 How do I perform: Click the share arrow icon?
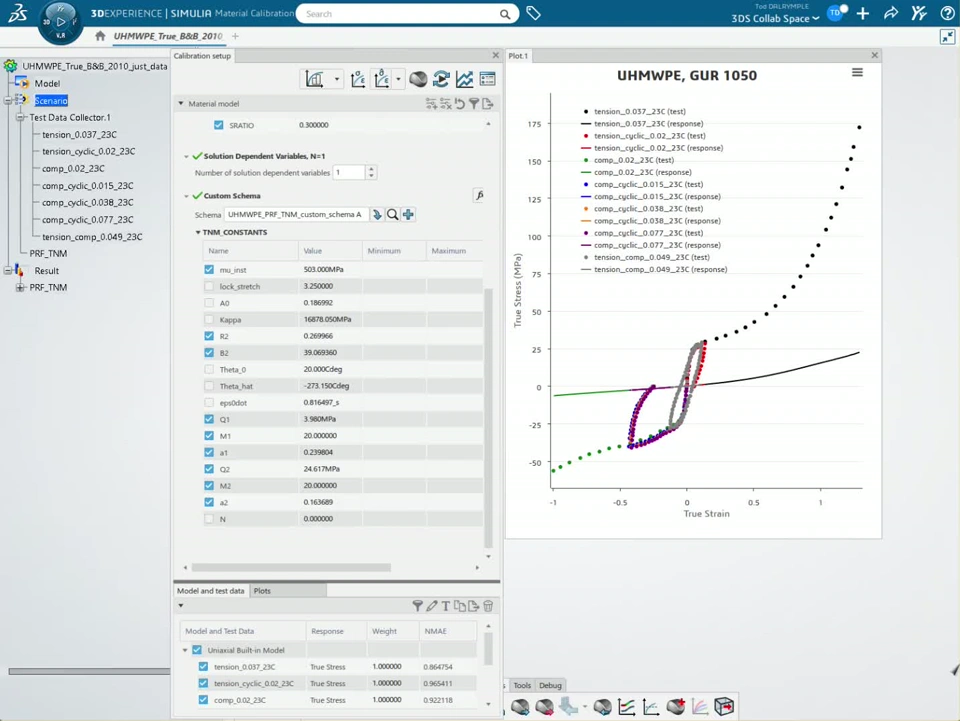pyautogui.click(x=891, y=13)
